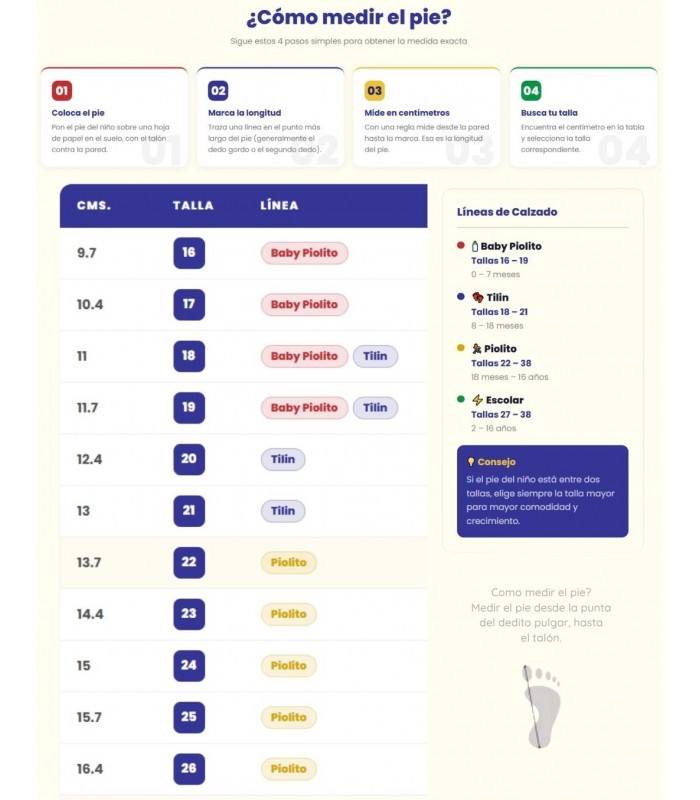
Task: Click the Piolito tag for size 24
Action: 288,665
